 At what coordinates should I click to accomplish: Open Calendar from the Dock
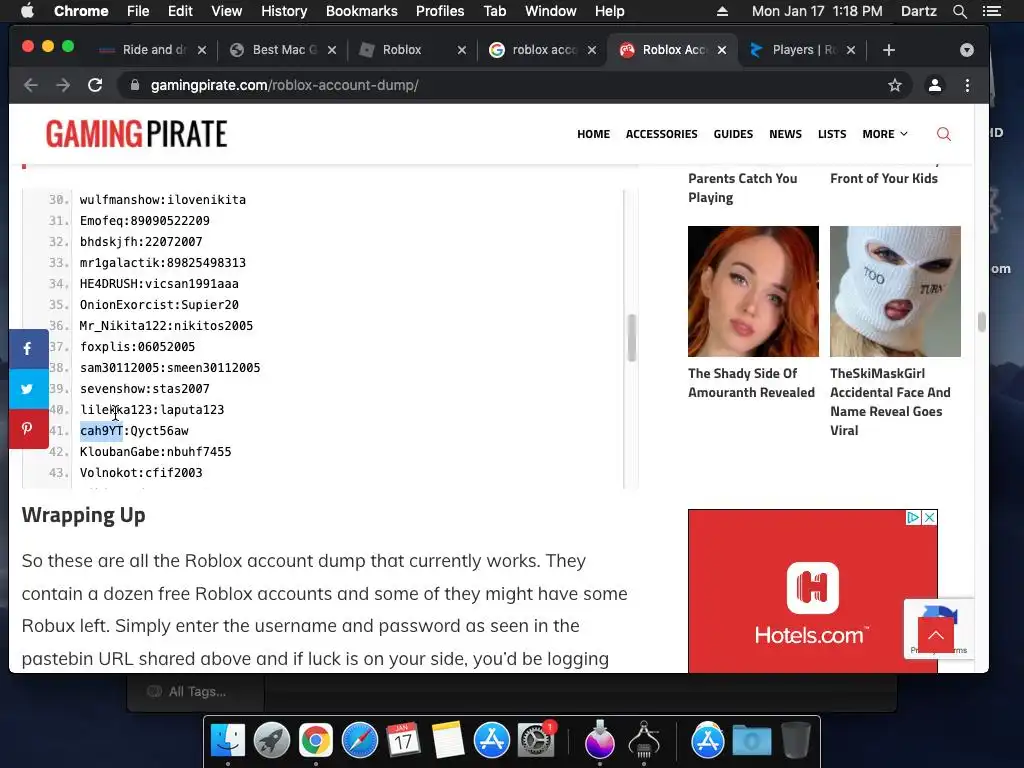(x=404, y=741)
